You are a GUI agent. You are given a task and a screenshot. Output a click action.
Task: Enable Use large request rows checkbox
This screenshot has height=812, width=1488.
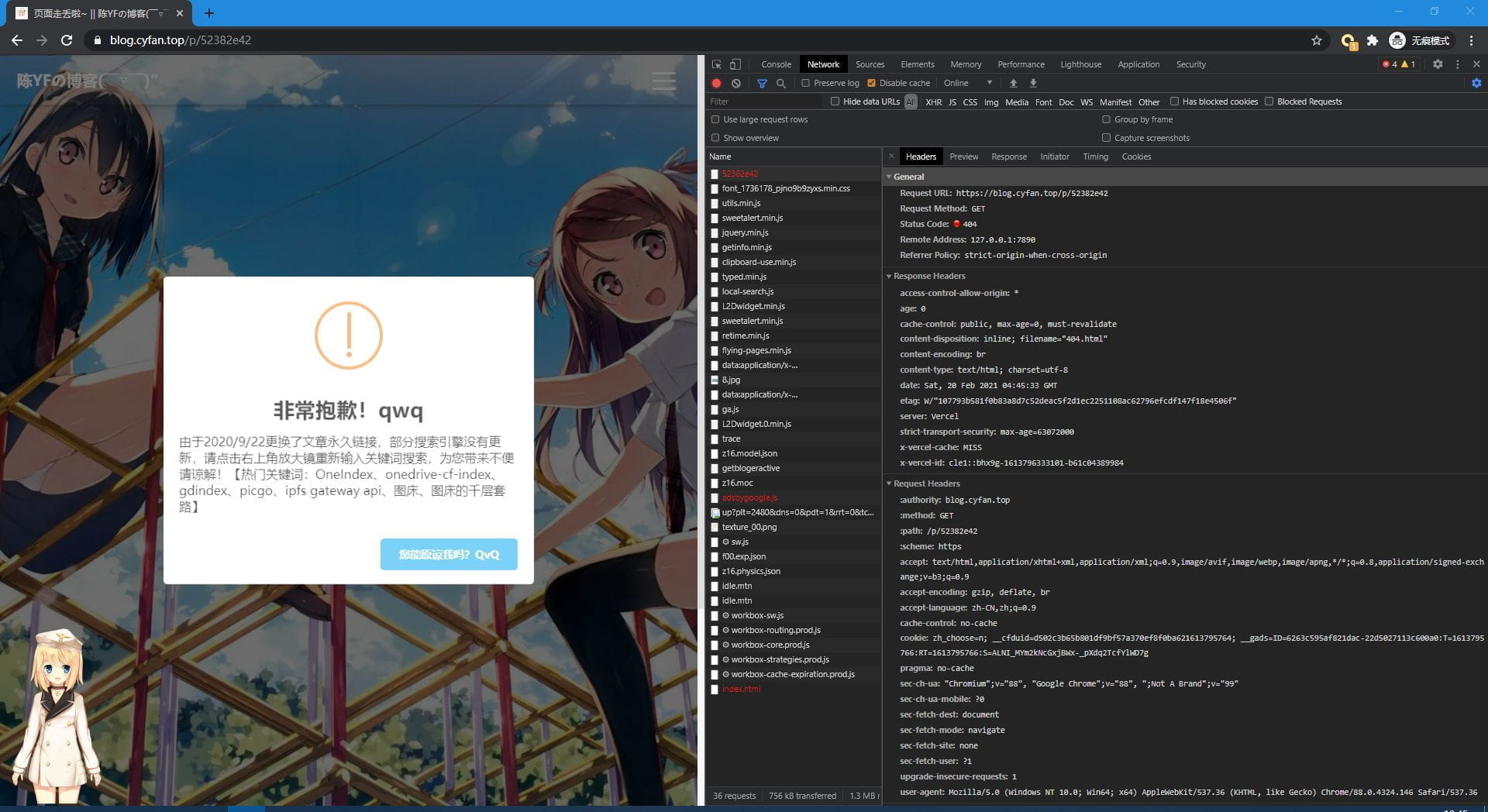click(716, 119)
